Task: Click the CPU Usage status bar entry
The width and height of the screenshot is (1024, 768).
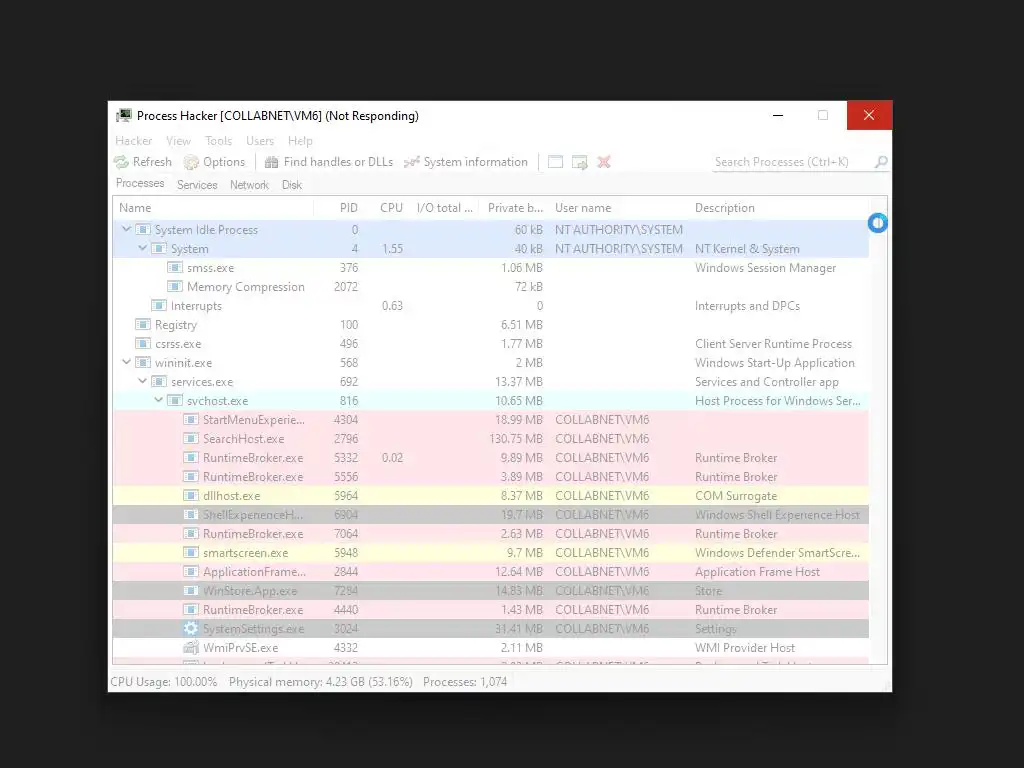Action: 164,682
